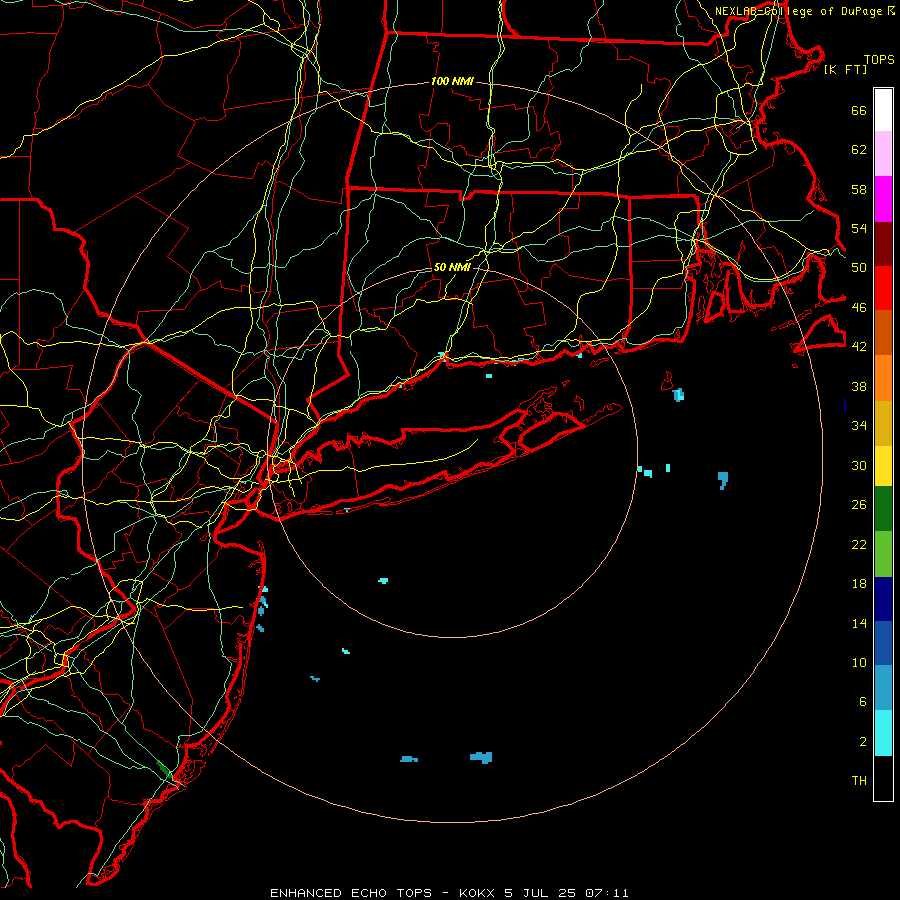Image resolution: width=900 pixels, height=900 pixels.
Task: Click the cyan 2 kft legend swatch
Action: [x=883, y=733]
